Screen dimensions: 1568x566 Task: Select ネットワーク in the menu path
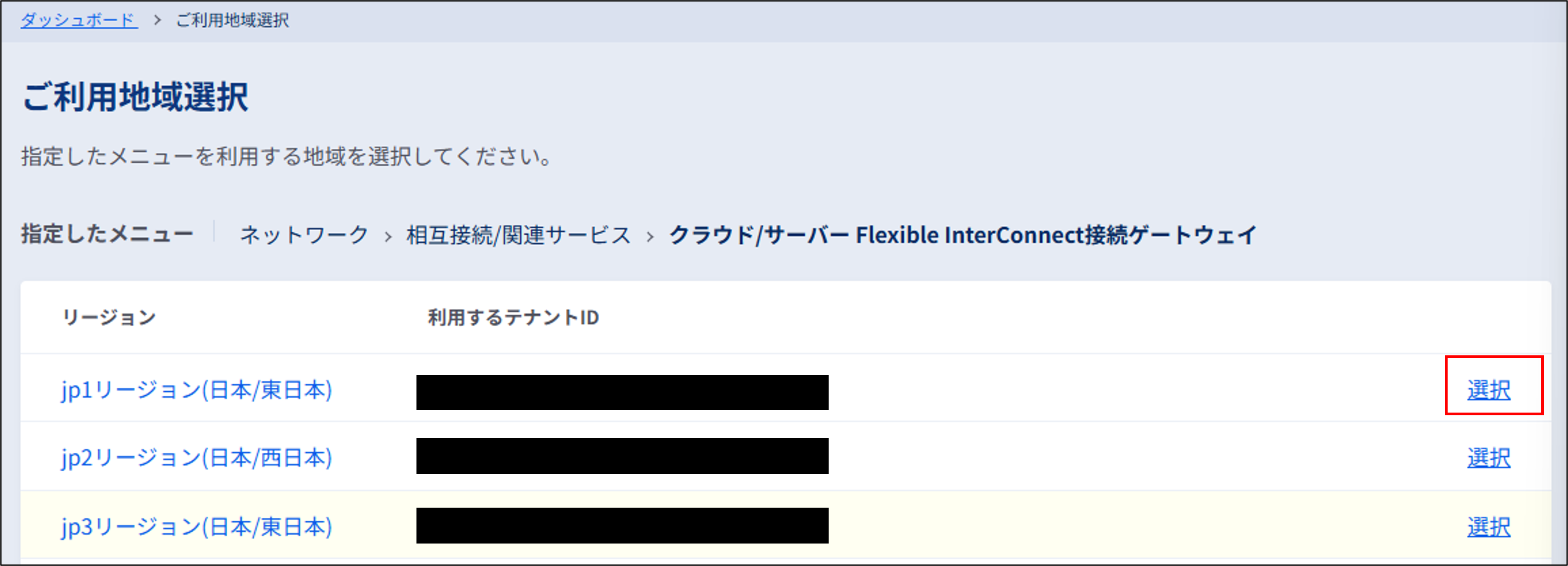304,235
